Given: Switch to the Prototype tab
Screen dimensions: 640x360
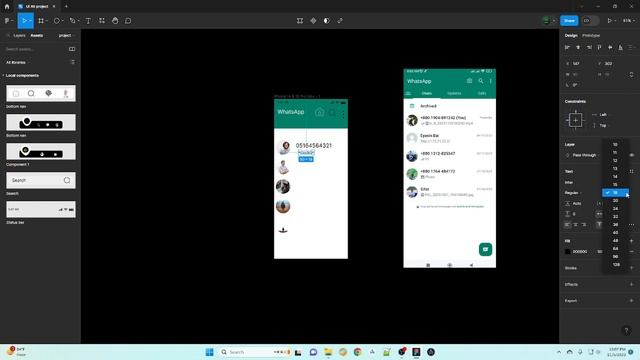Looking at the screenshot, I should pos(591,36).
